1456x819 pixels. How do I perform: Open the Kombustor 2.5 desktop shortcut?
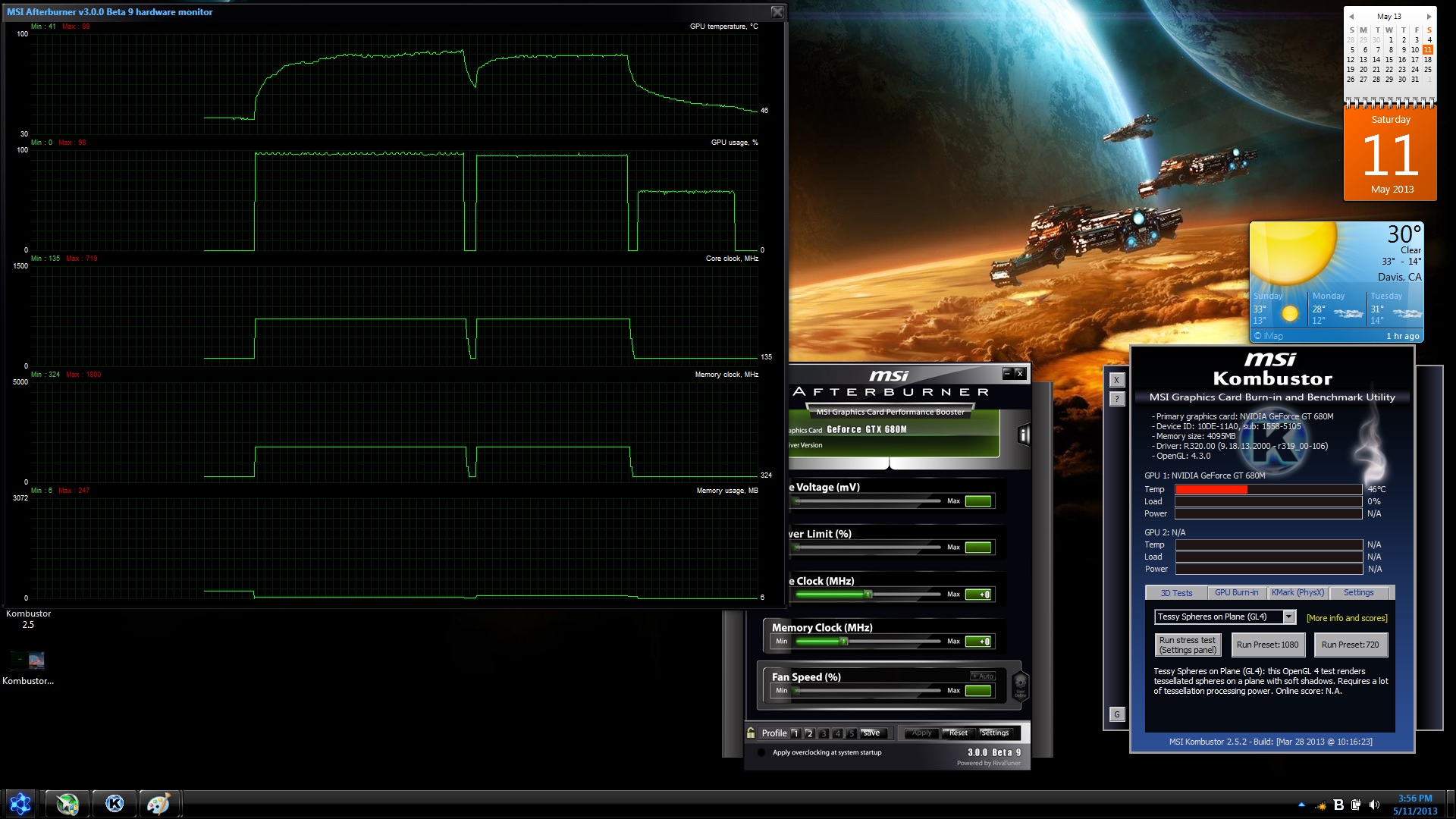[28, 619]
